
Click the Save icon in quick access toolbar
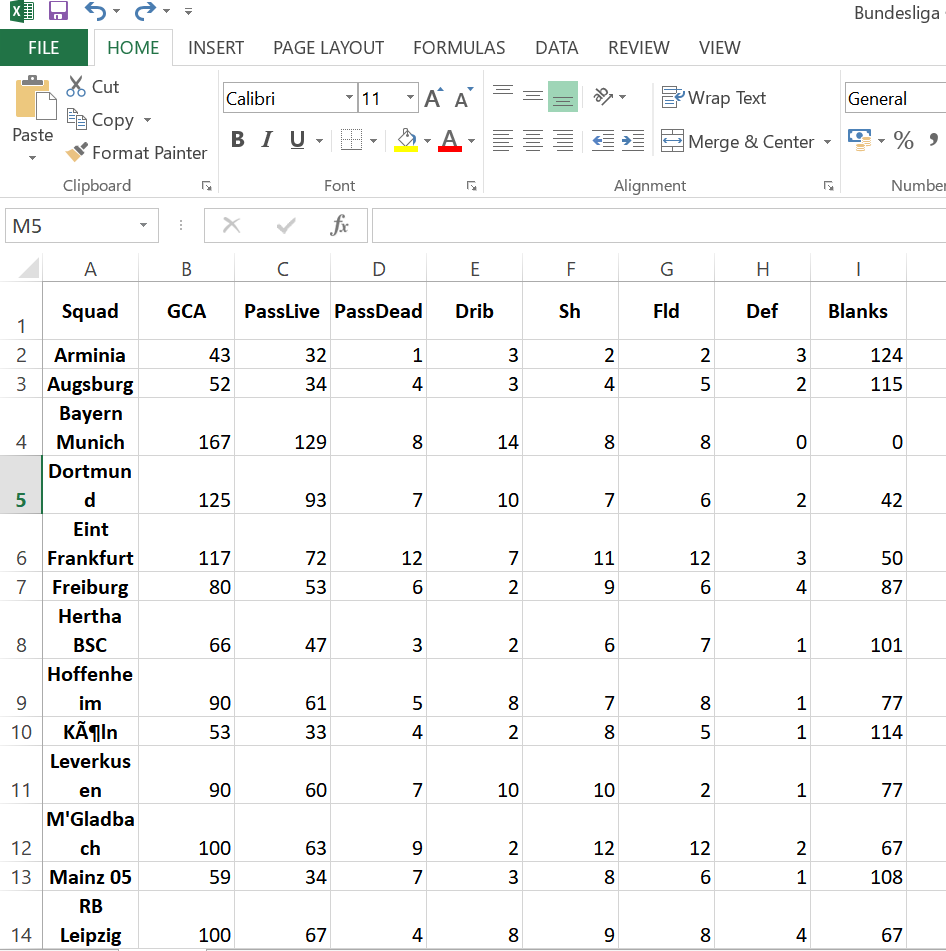click(x=58, y=11)
